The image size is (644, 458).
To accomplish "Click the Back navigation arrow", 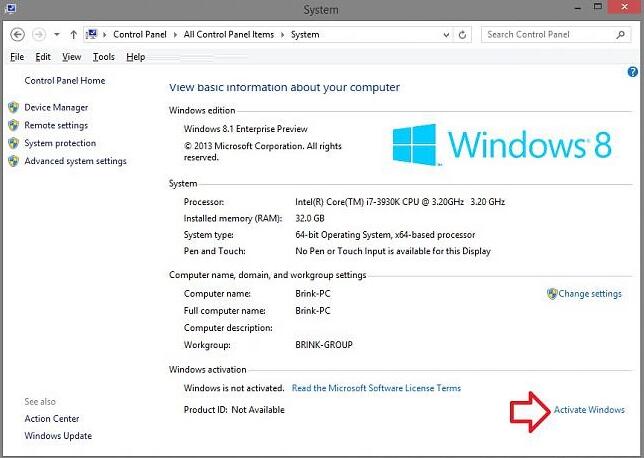I will [x=18, y=35].
